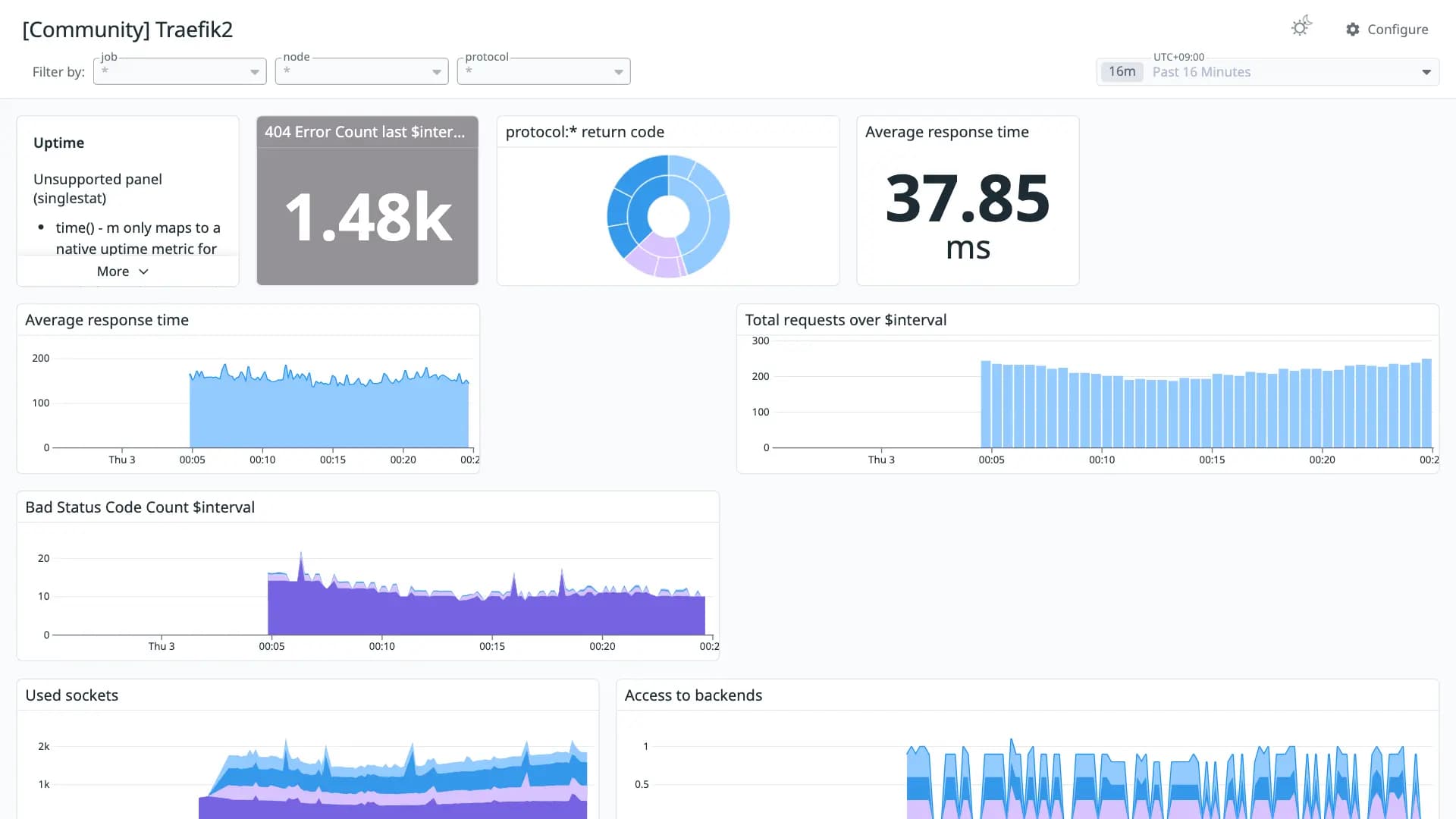Click the protocol:* return code panel title
1456x819 pixels.
click(x=585, y=132)
